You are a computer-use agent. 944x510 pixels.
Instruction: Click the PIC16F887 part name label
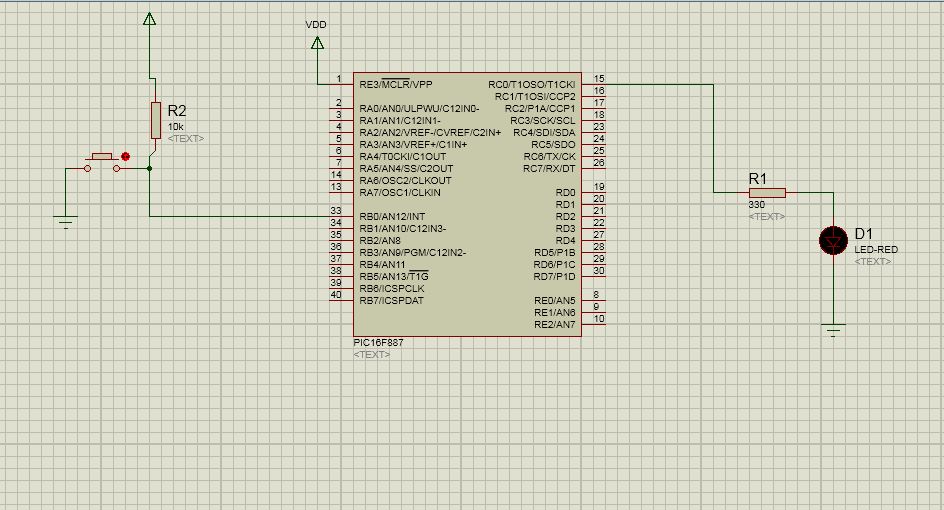376,343
